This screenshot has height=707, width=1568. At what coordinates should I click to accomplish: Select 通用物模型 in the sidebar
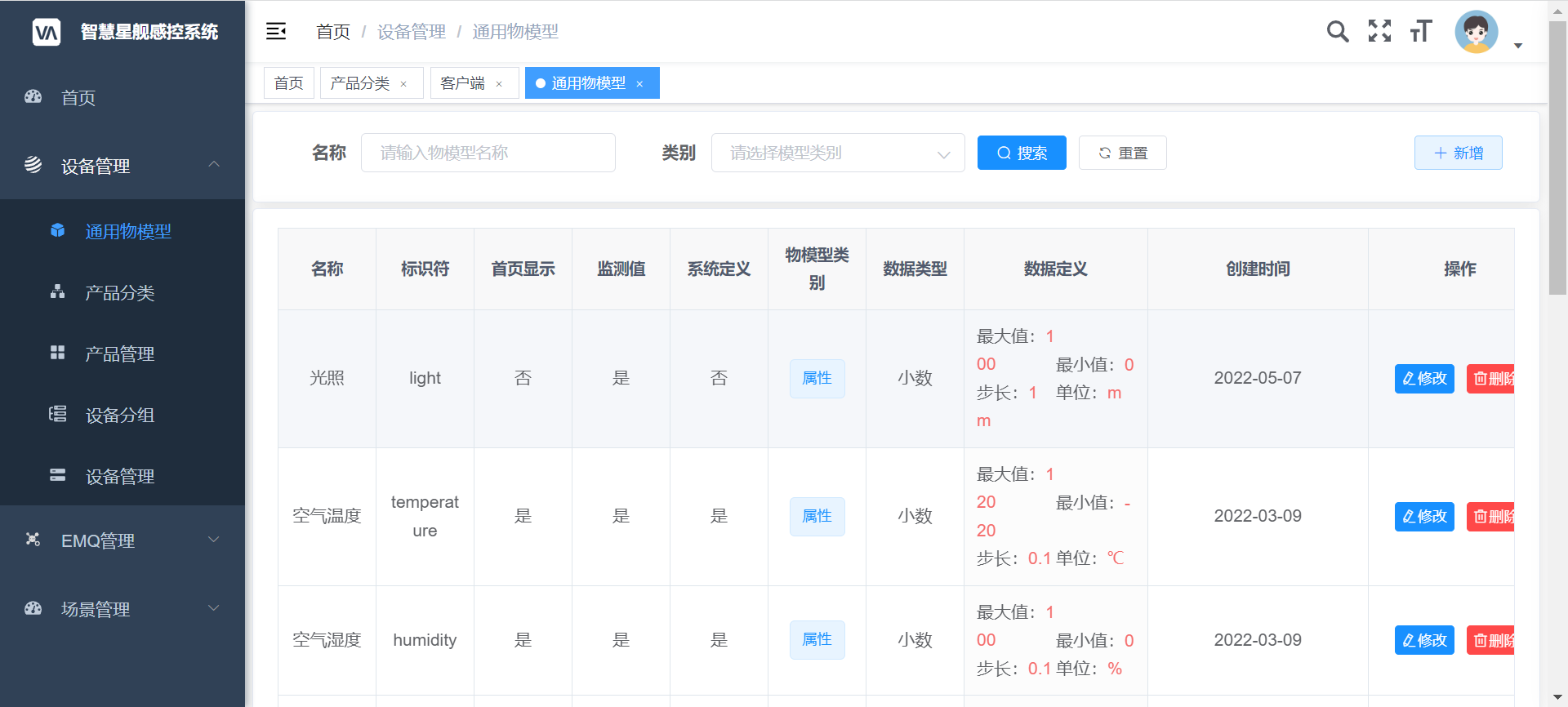[122, 231]
